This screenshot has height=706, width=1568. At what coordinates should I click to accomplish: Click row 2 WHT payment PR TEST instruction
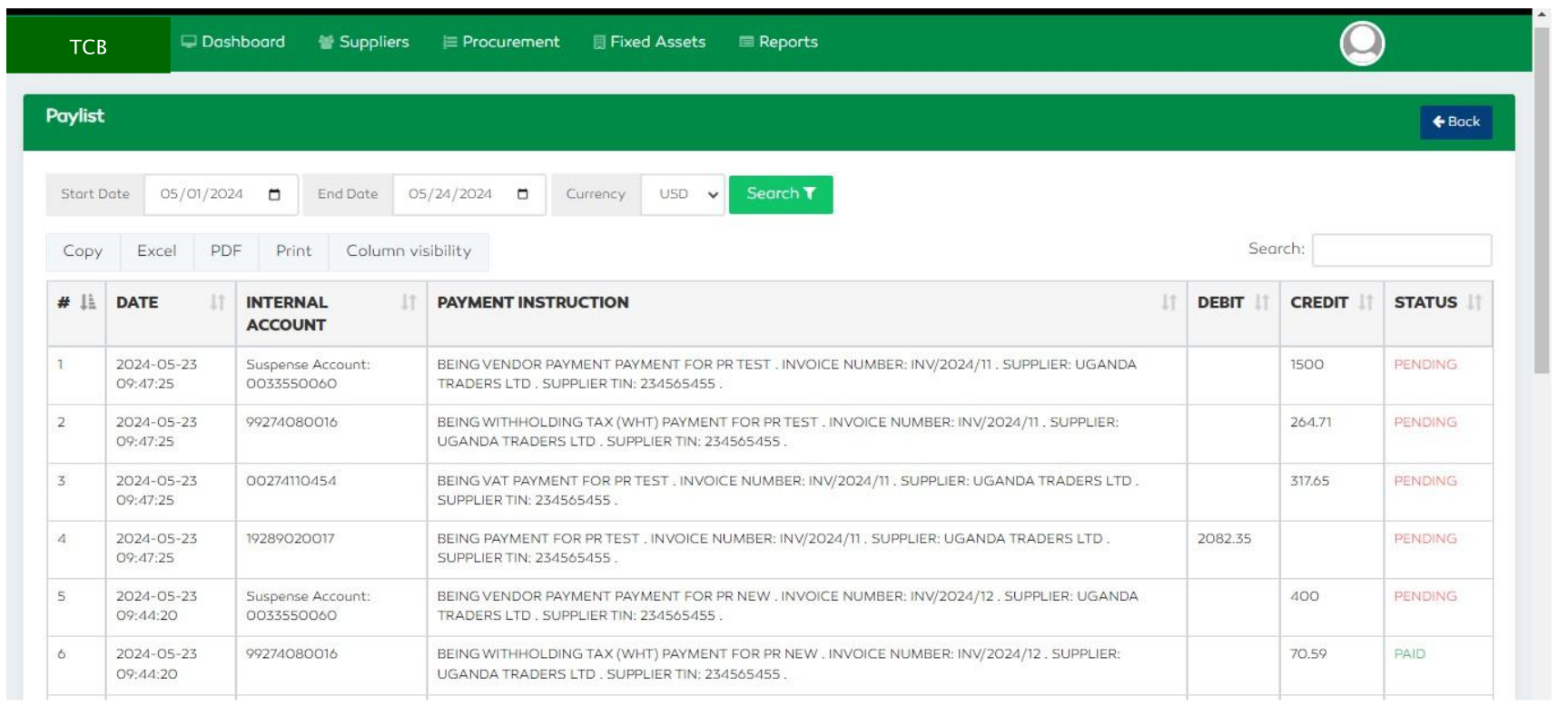point(777,432)
